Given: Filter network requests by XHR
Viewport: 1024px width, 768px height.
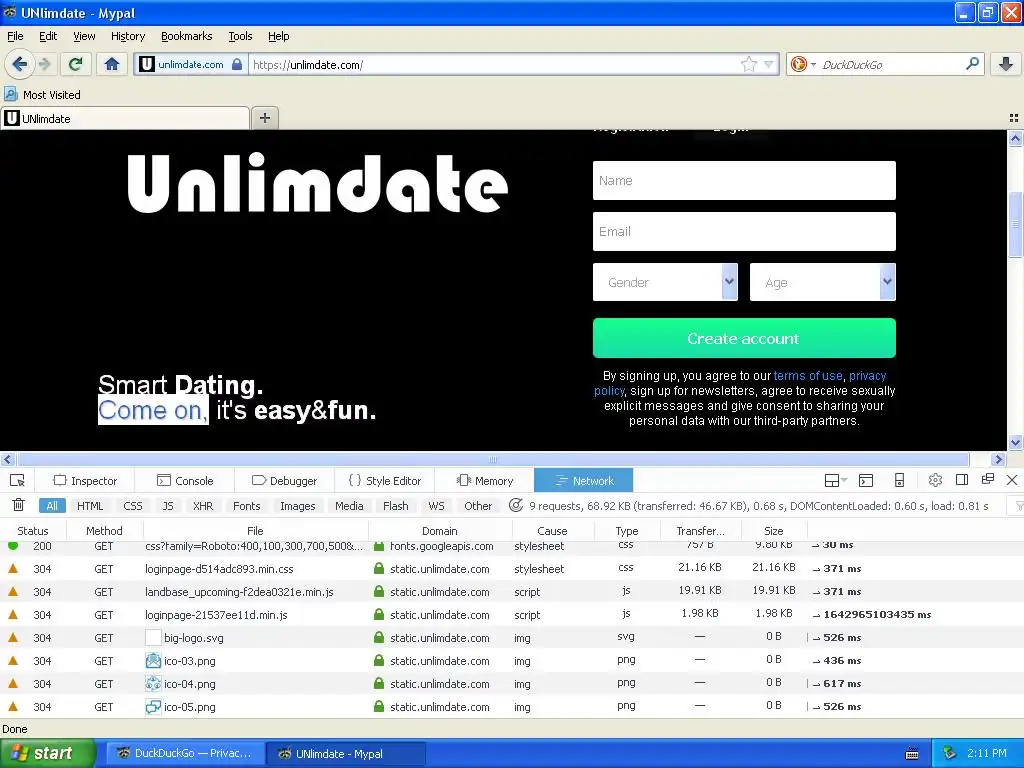Looking at the screenshot, I should click(x=203, y=505).
